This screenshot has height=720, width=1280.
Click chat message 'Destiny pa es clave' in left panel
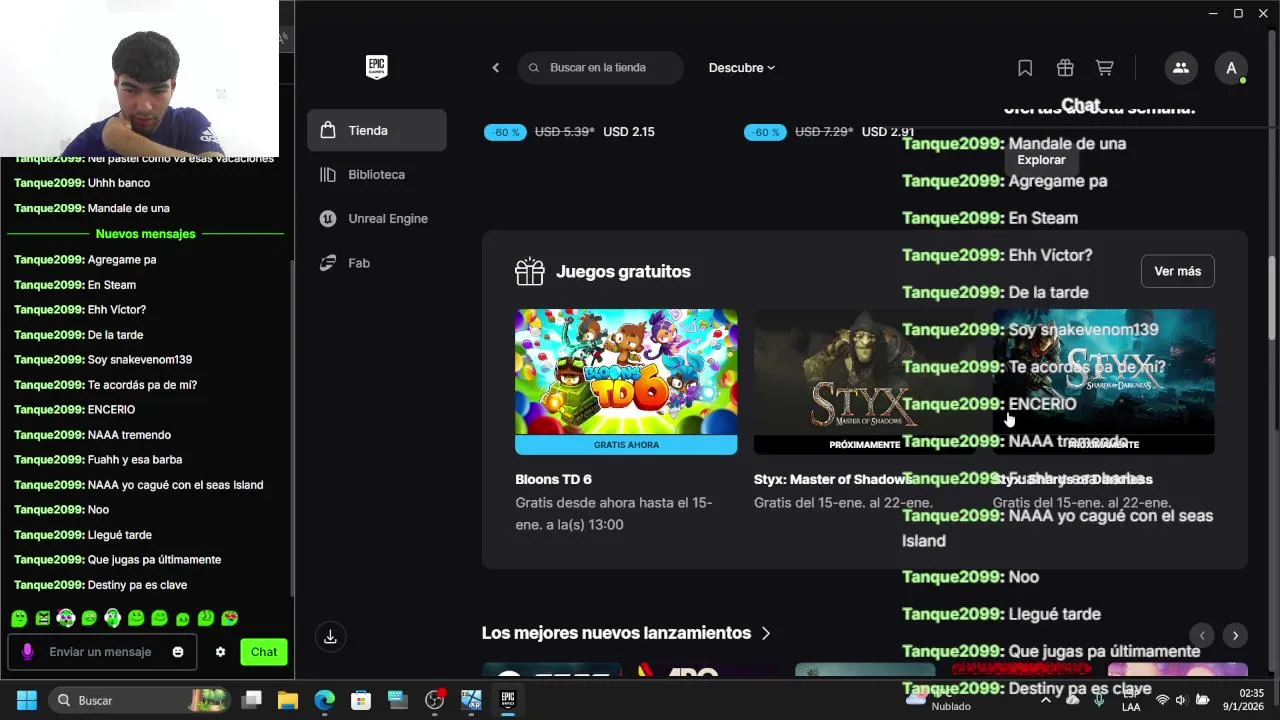click(100, 585)
